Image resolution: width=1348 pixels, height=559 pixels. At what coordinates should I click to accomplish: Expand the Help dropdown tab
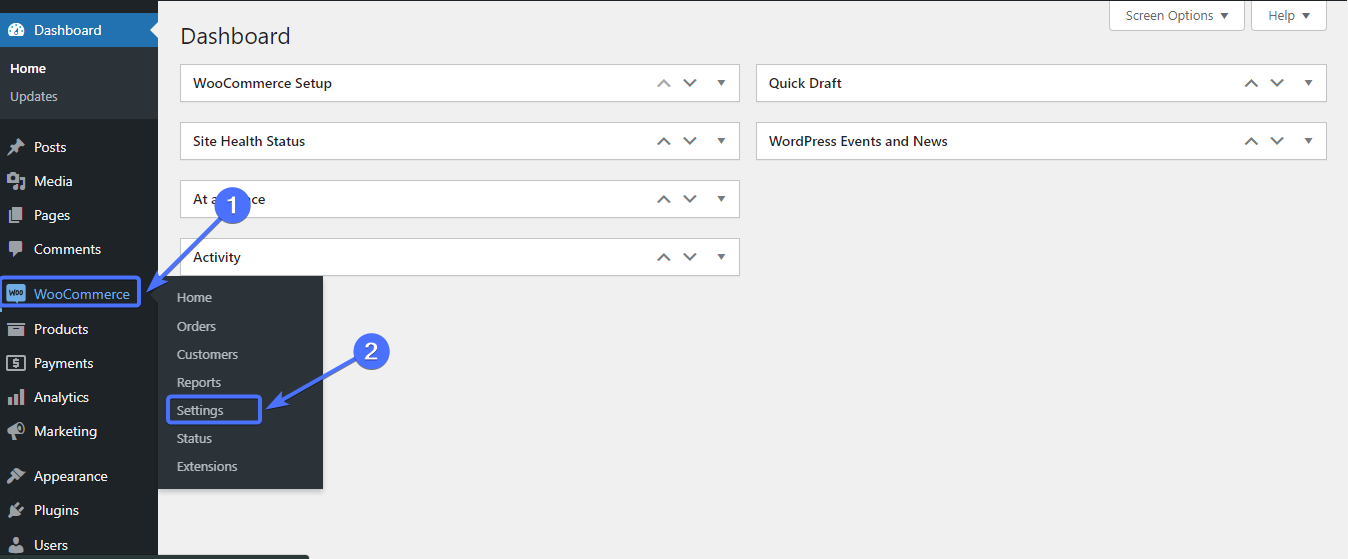pos(1288,16)
